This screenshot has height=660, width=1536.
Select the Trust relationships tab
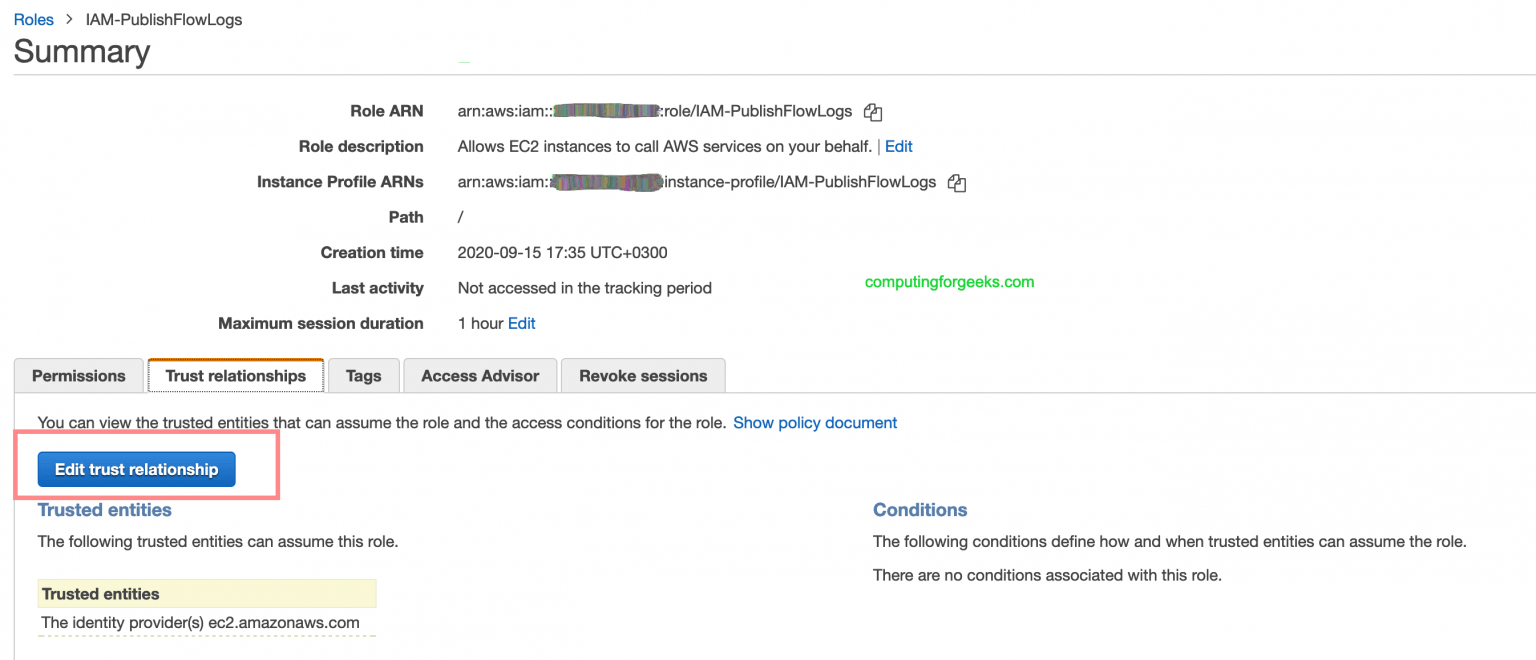[x=235, y=375]
